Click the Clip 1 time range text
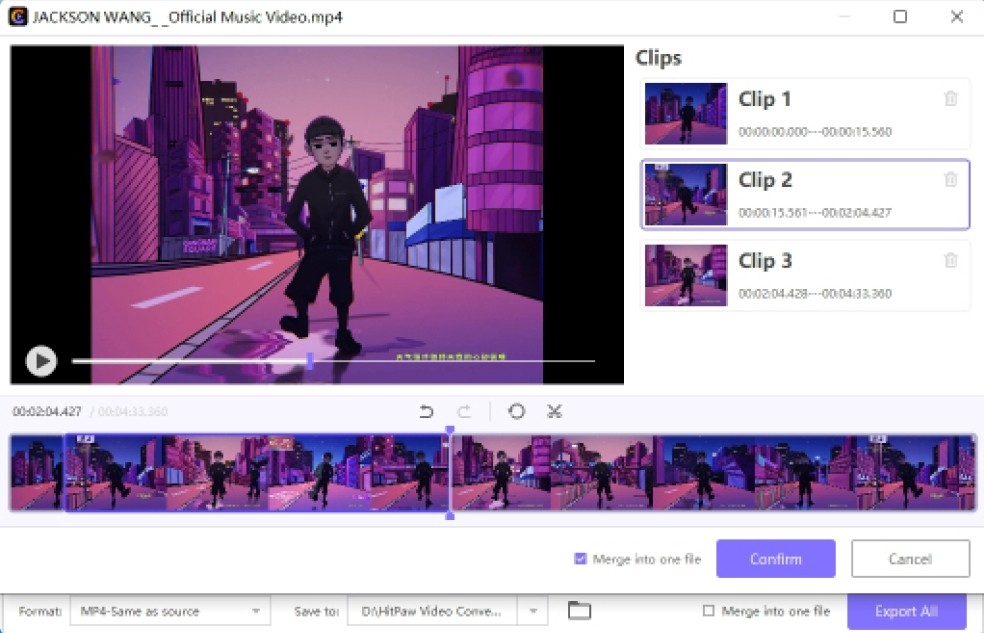This screenshot has width=984, height=633. [815, 132]
